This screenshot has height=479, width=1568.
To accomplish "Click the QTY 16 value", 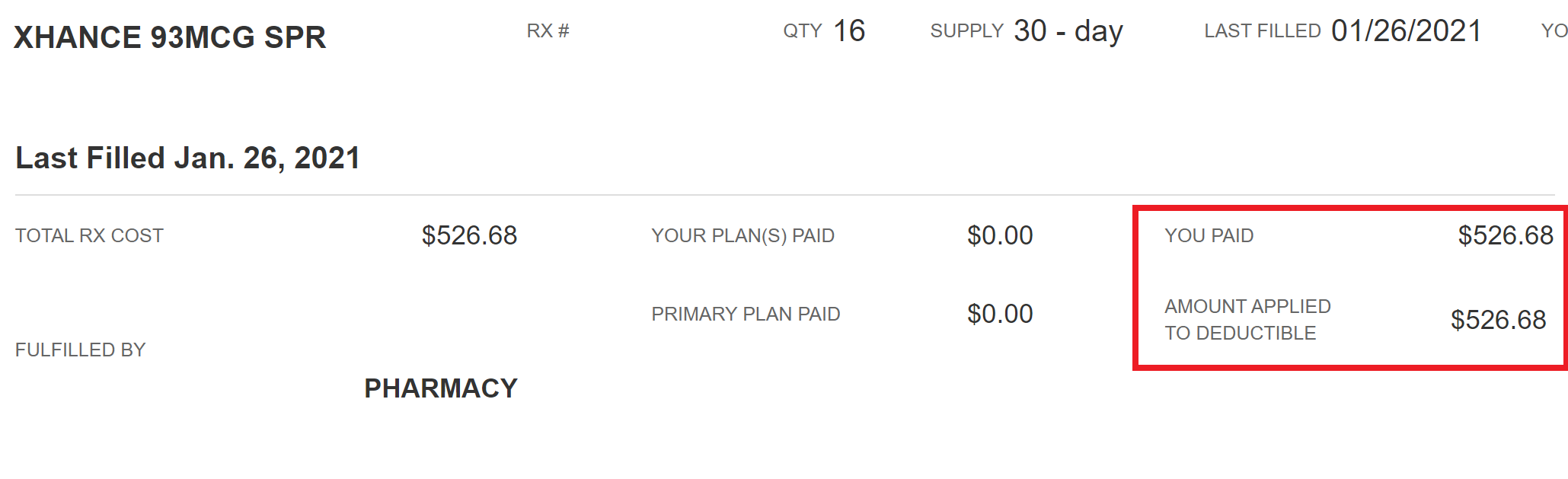I will tap(849, 31).
